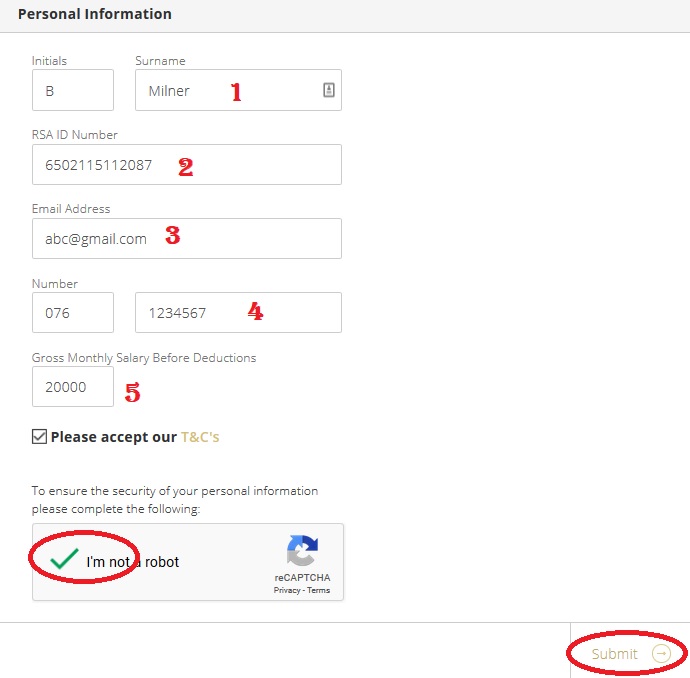Click the "Please accept our" label text

[113, 437]
